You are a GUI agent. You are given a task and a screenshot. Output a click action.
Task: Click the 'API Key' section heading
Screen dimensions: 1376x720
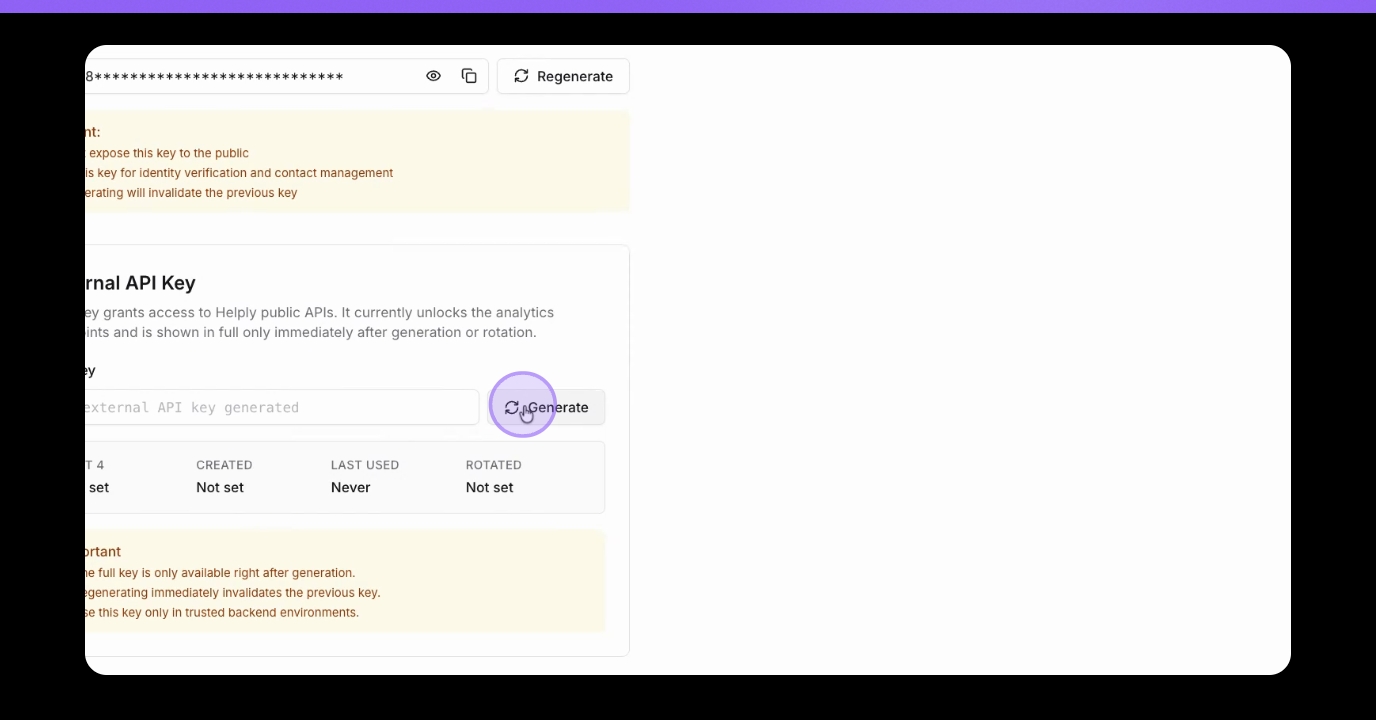tap(141, 283)
